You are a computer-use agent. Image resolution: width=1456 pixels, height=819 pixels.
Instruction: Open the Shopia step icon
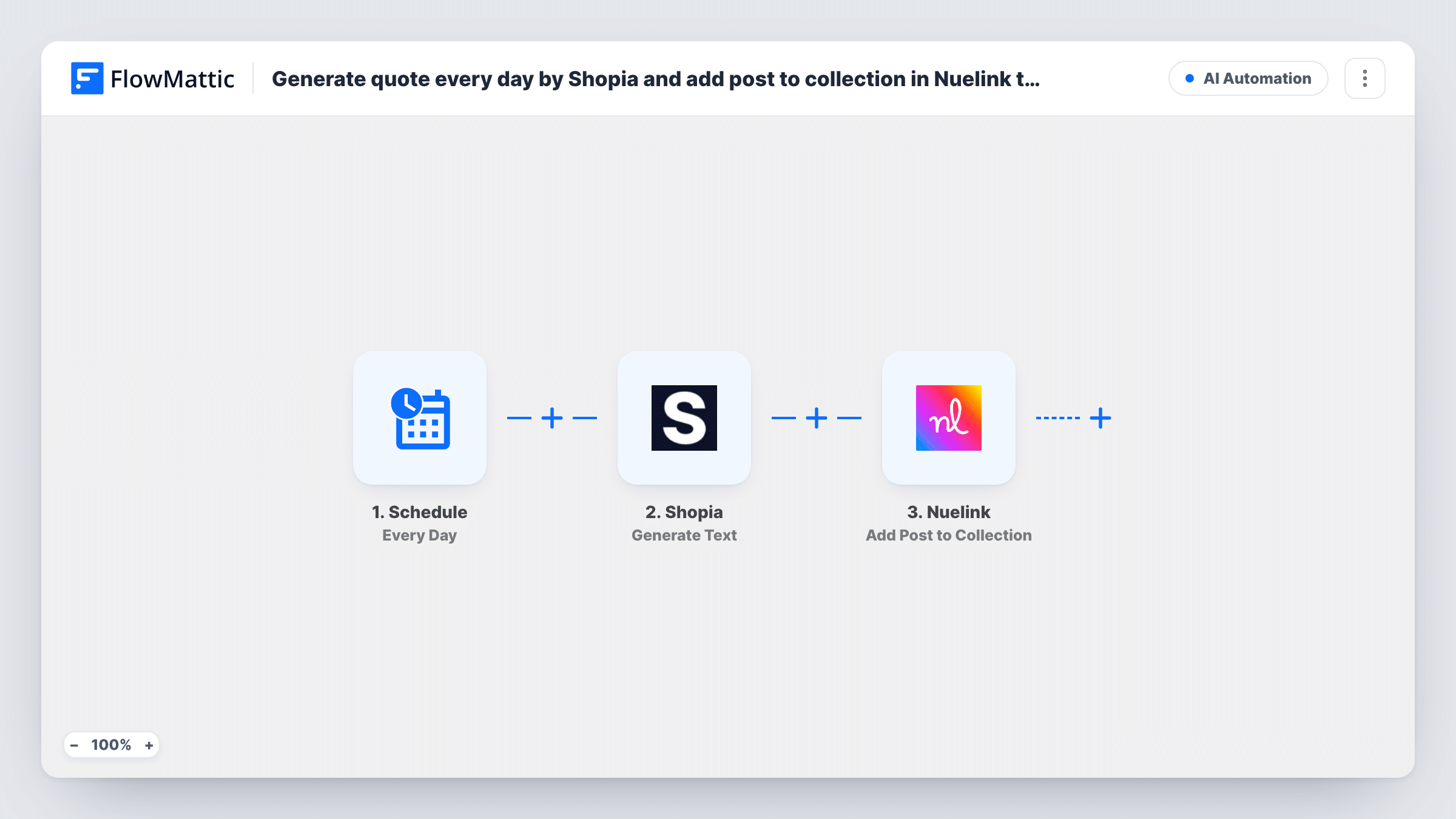(684, 418)
